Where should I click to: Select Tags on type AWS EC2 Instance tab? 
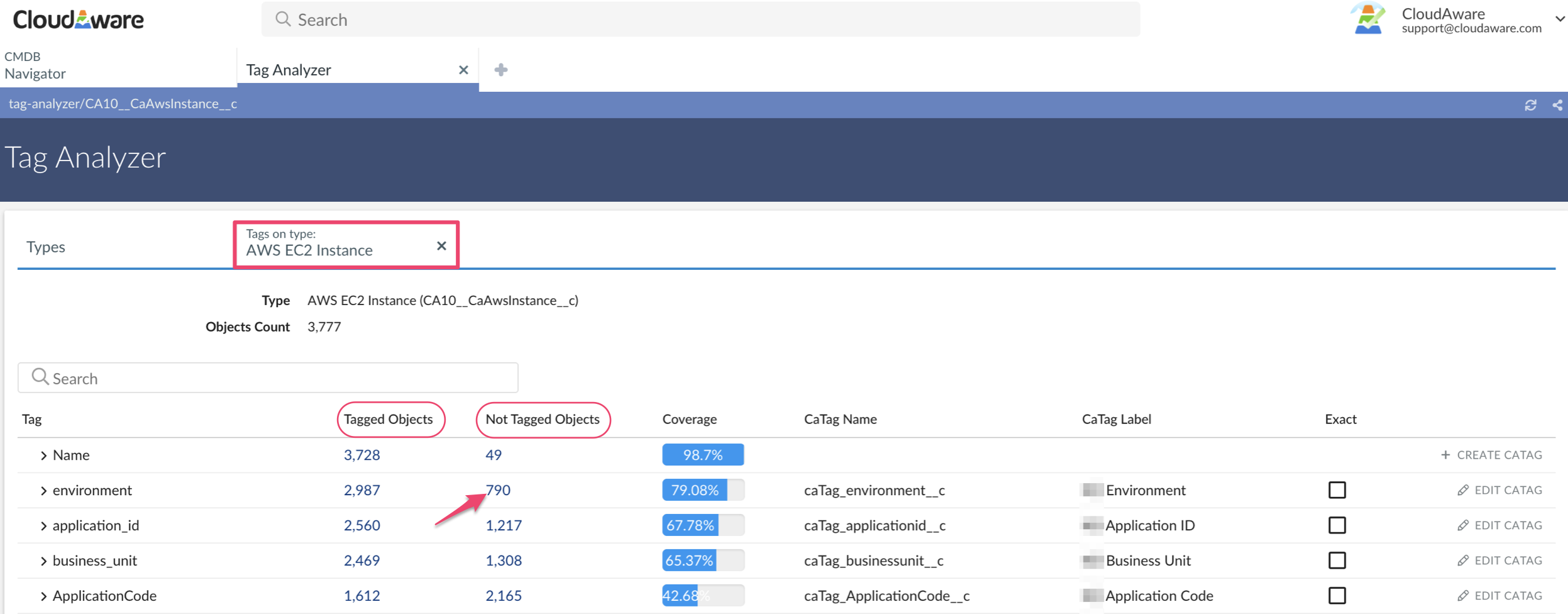tap(346, 244)
